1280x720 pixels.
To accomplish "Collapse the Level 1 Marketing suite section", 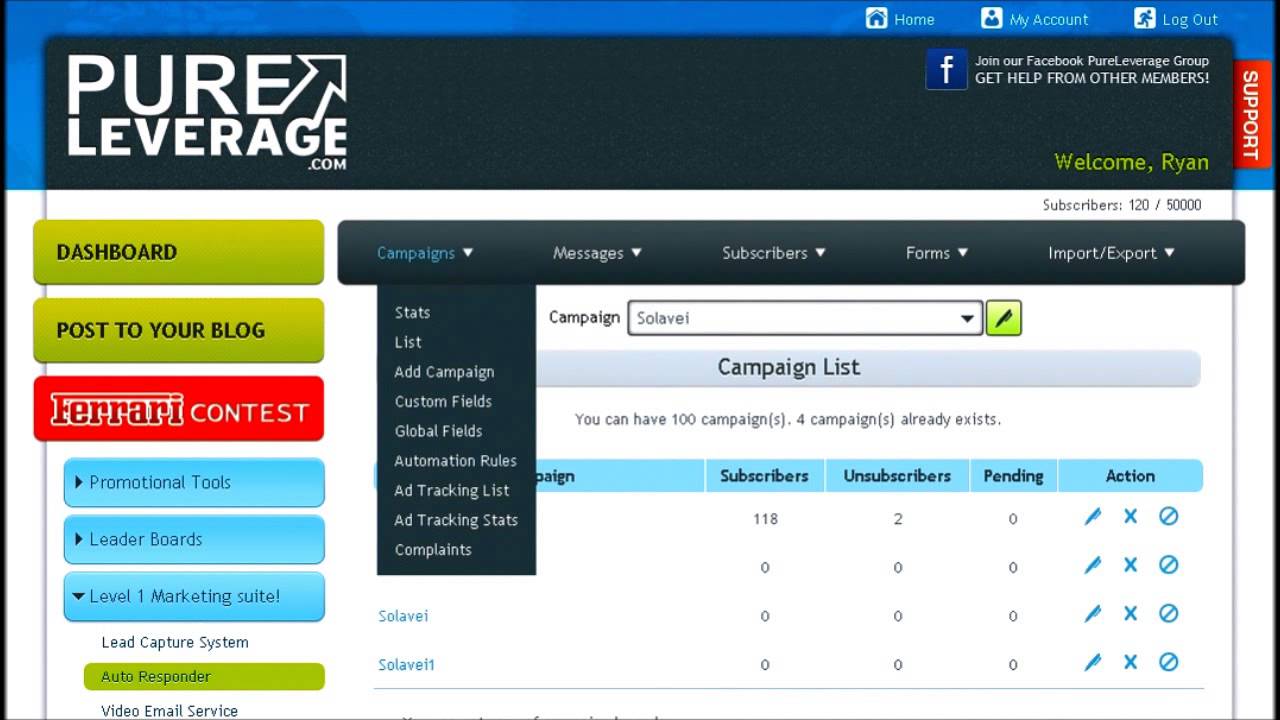I will tap(194, 597).
